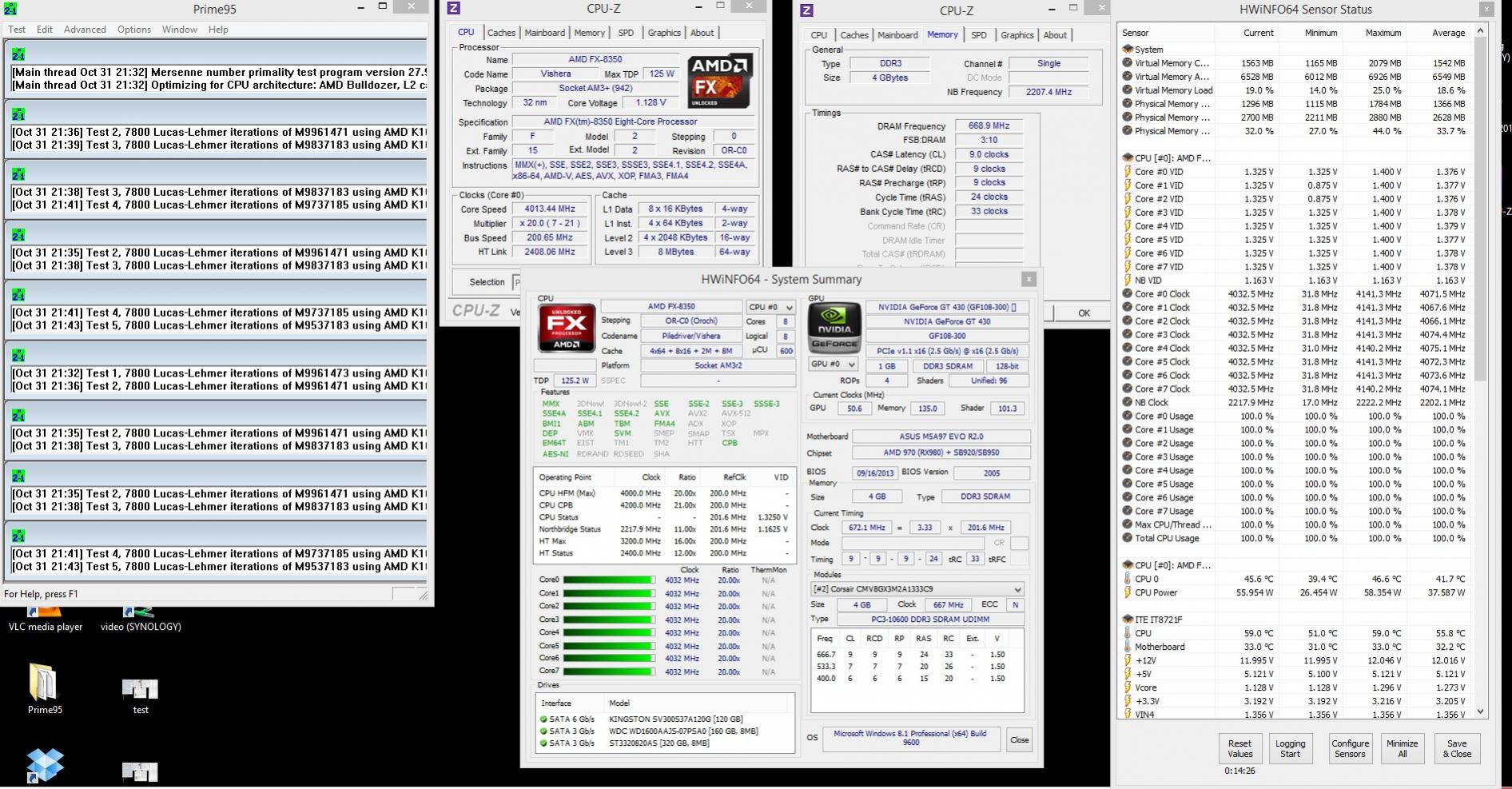Switch to Mainboard tab in the CPU-Z processor window
Screen dimensions: 1512x789
(x=545, y=33)
